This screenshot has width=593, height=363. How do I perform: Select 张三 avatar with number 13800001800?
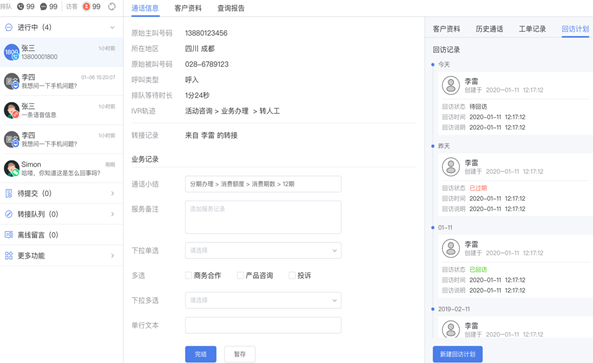(11, 52)
